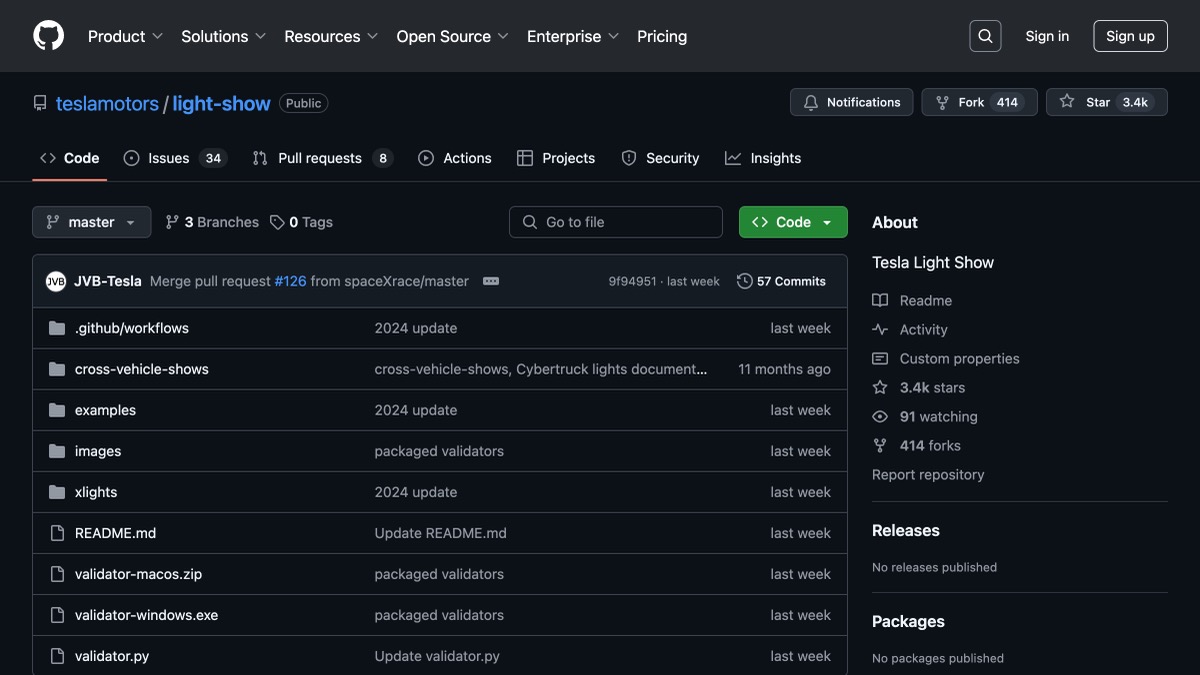Click the Readme book icon
Image resolution: width=1200 pixels, height=675 pixels.
pos(880,300)
